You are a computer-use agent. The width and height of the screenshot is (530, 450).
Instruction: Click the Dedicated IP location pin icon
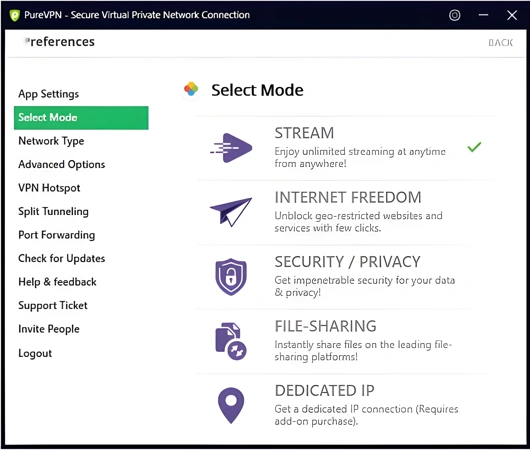(x=231, y=405)
